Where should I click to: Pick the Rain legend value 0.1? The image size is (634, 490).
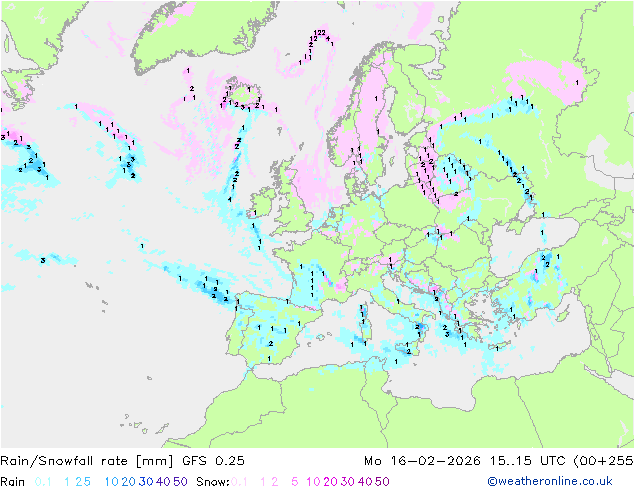(x=43, y=482)
